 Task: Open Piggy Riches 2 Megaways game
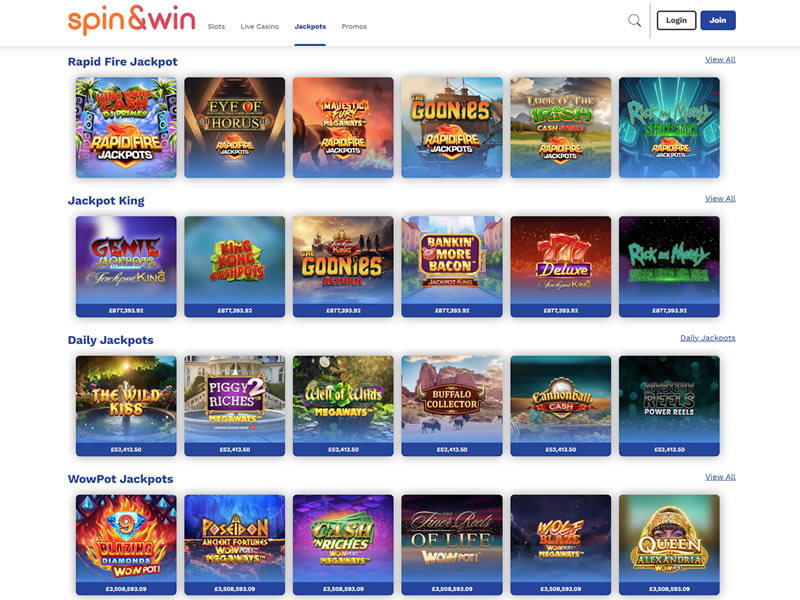coord(235,406)
